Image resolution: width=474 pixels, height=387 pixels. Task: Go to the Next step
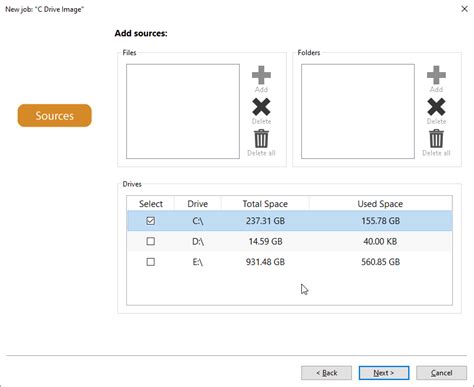point(384,373)
